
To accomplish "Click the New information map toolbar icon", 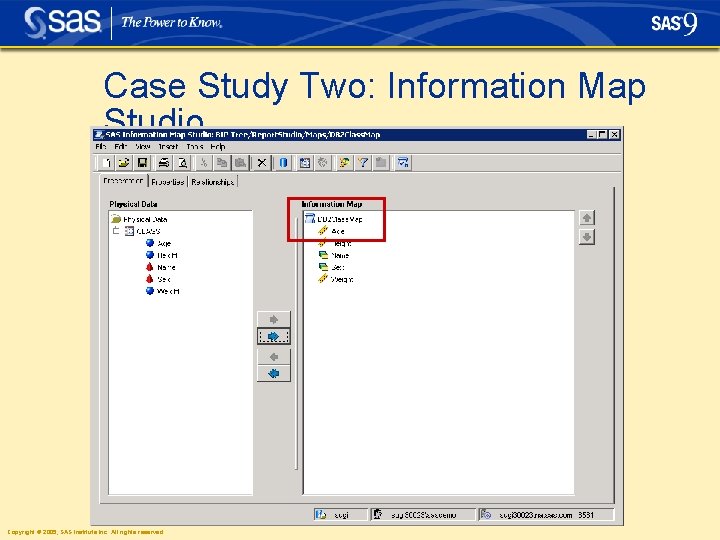I will point(106,163).
